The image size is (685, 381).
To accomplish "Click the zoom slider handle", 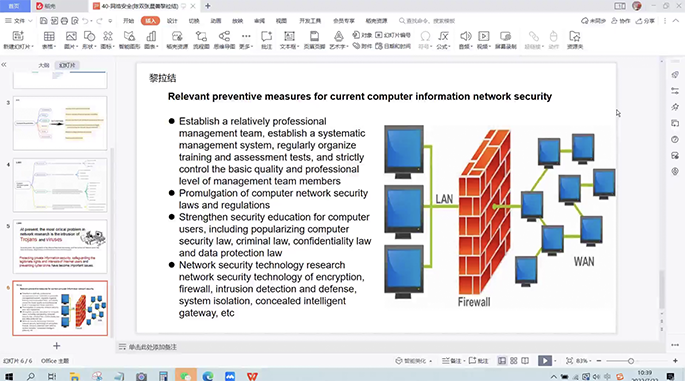I will (x=631, y=361).
